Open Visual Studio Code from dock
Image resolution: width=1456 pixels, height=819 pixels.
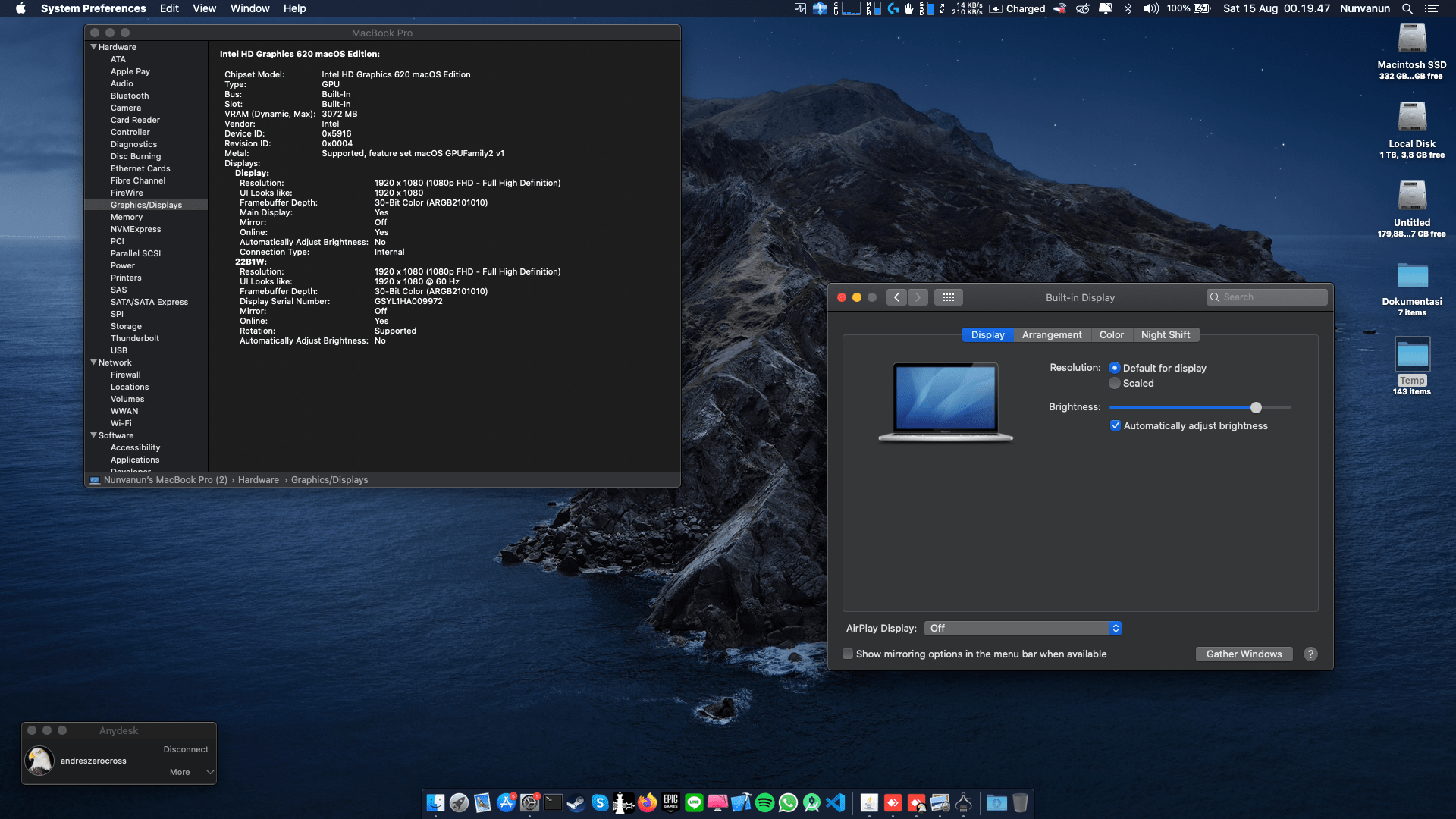click(x=835, y=802)
